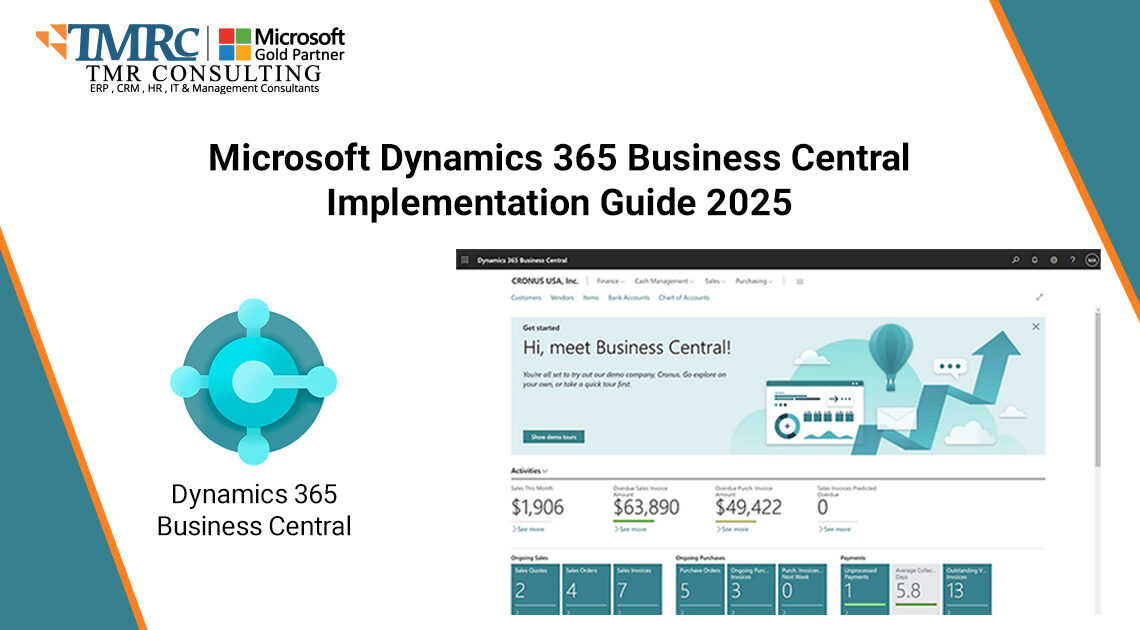Open the Sales Invoices tile
Screen dimensions: 1140x630
tap(638, 589)
